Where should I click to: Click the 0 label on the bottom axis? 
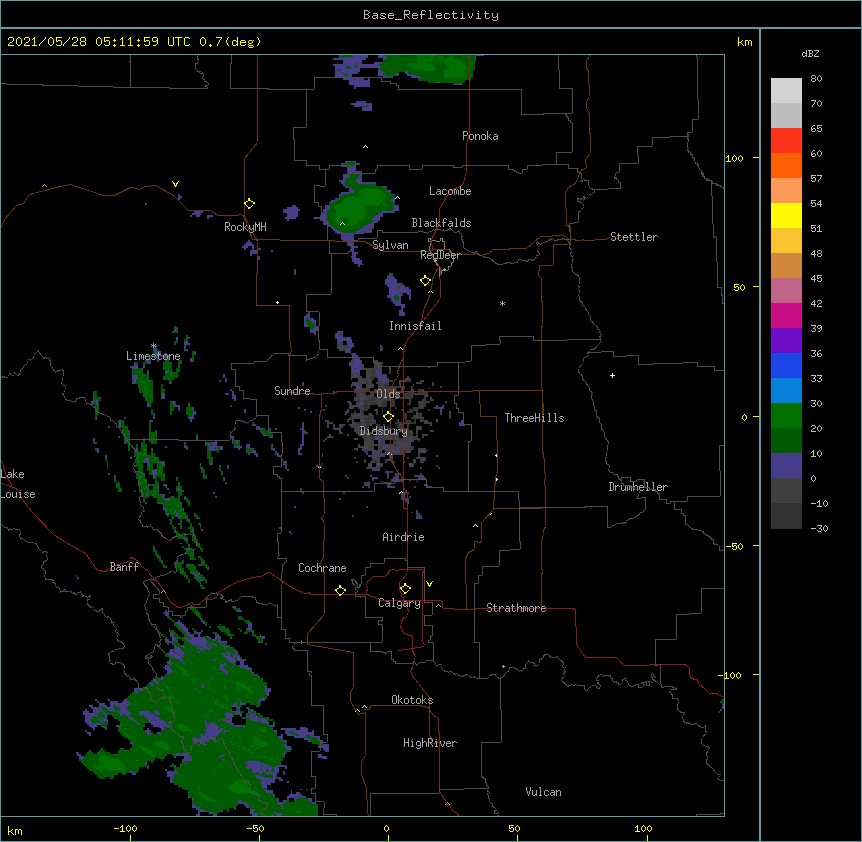pyautogui.click(x=386, y=828)
